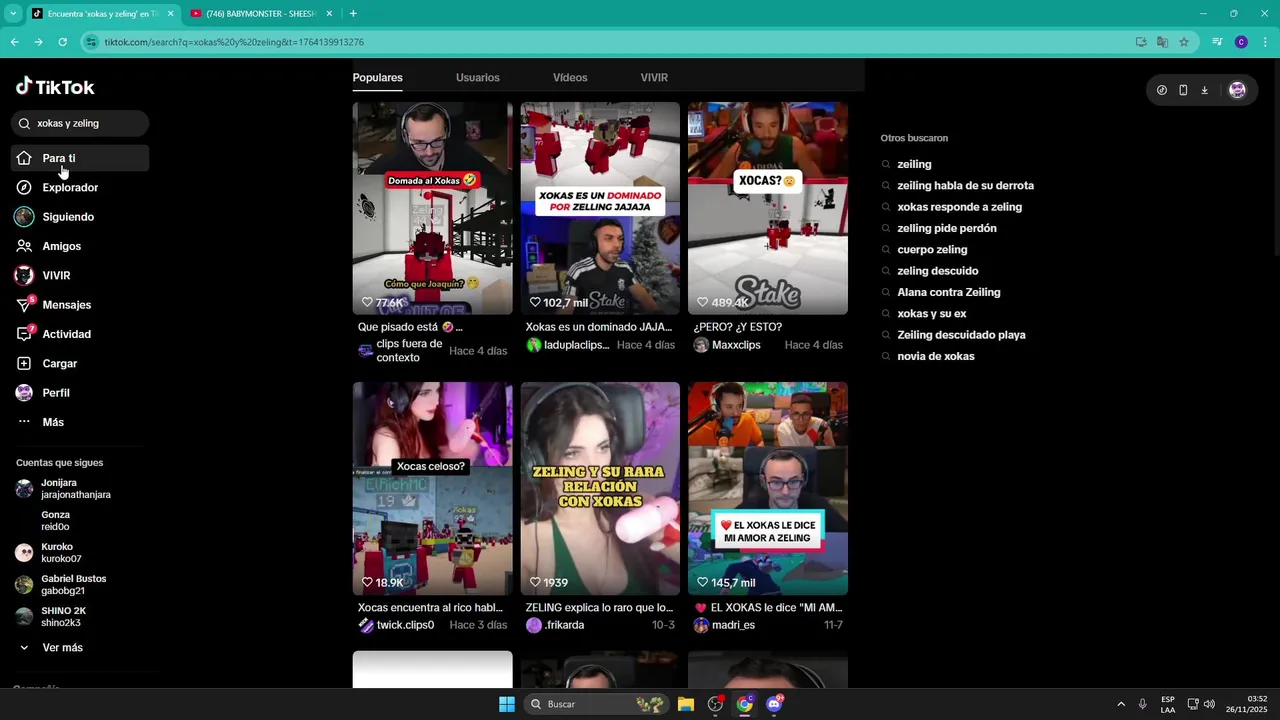Open the TikTok coins icon in top-right pill
Screen dimensions: 1280x720
1162,90
